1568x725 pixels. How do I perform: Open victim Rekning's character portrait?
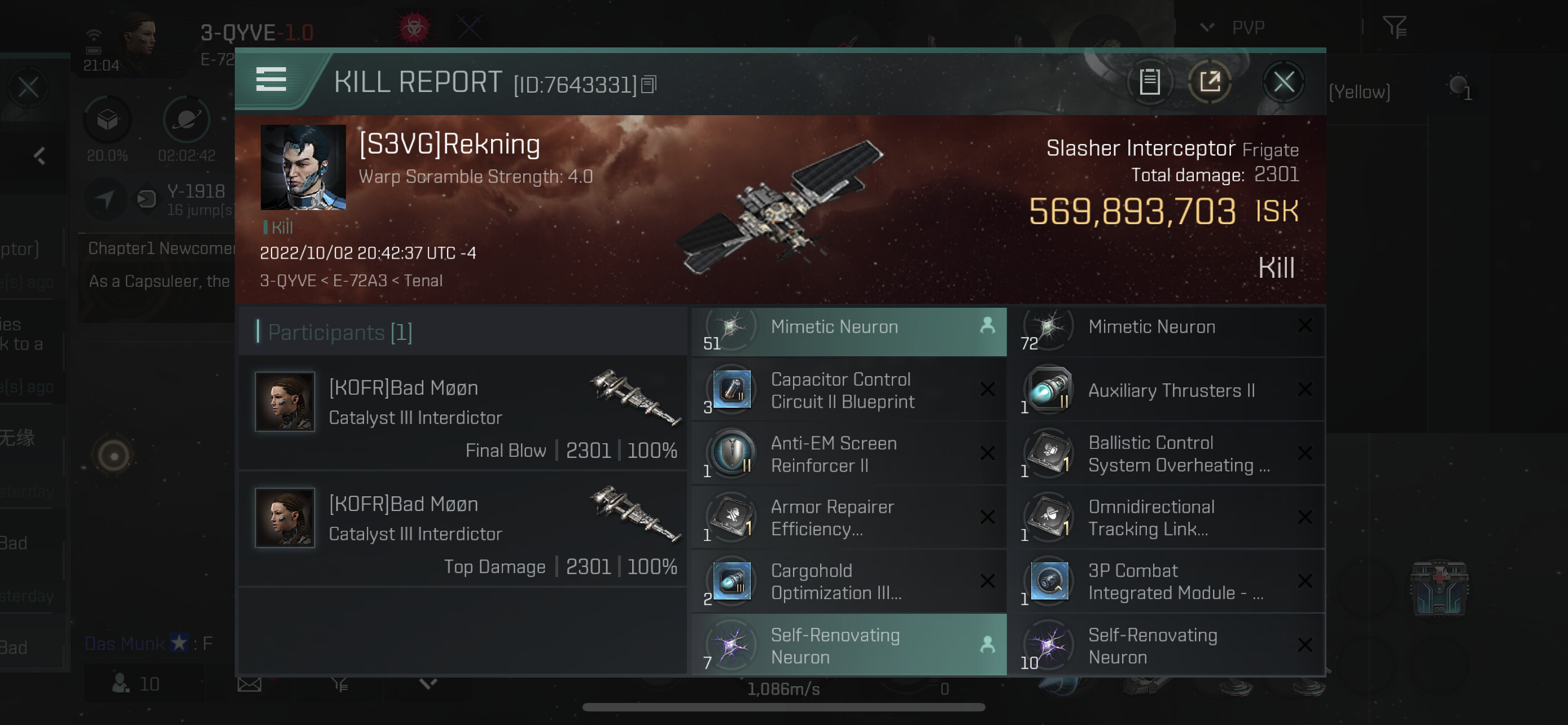tap(303, 167)
